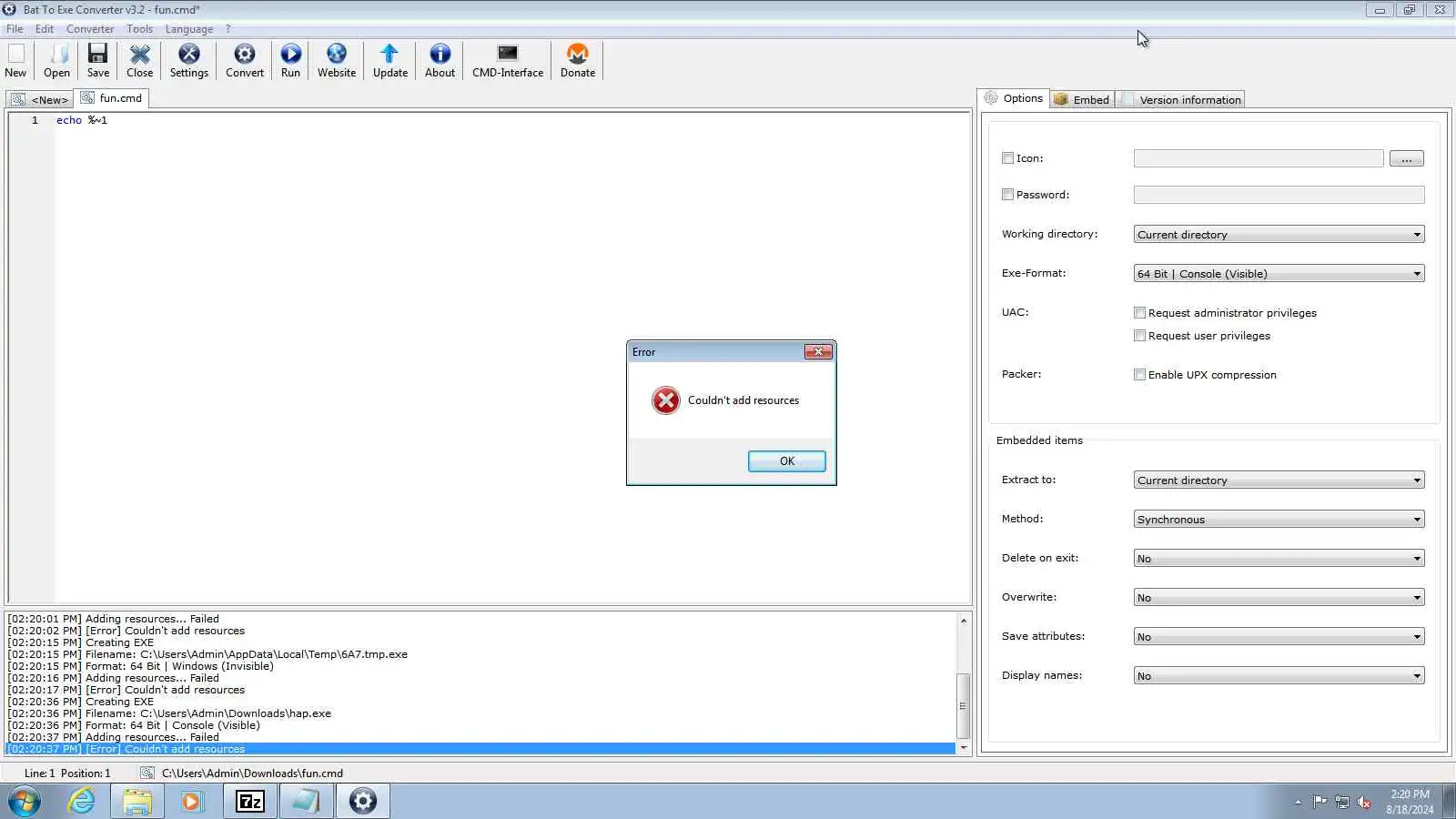The image size is (1456, 819).
Task: Expand the Display names dropdown
Action: pyautogui.click(x=1279, y=676)
